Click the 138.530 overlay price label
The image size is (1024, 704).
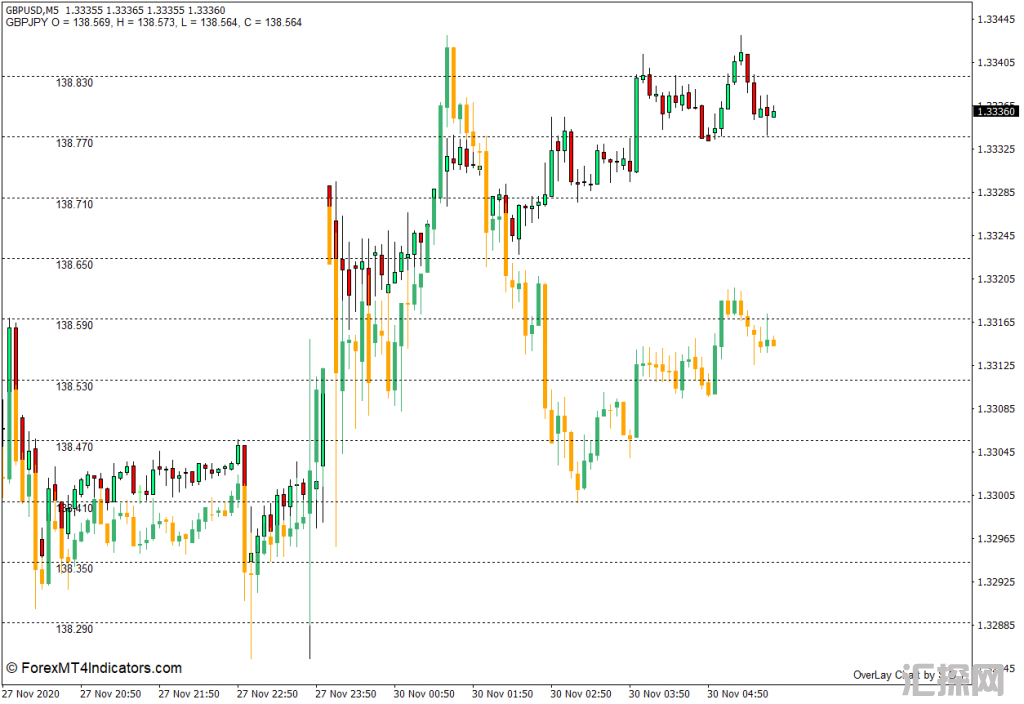pyautogui.click(x=75, y=387)
